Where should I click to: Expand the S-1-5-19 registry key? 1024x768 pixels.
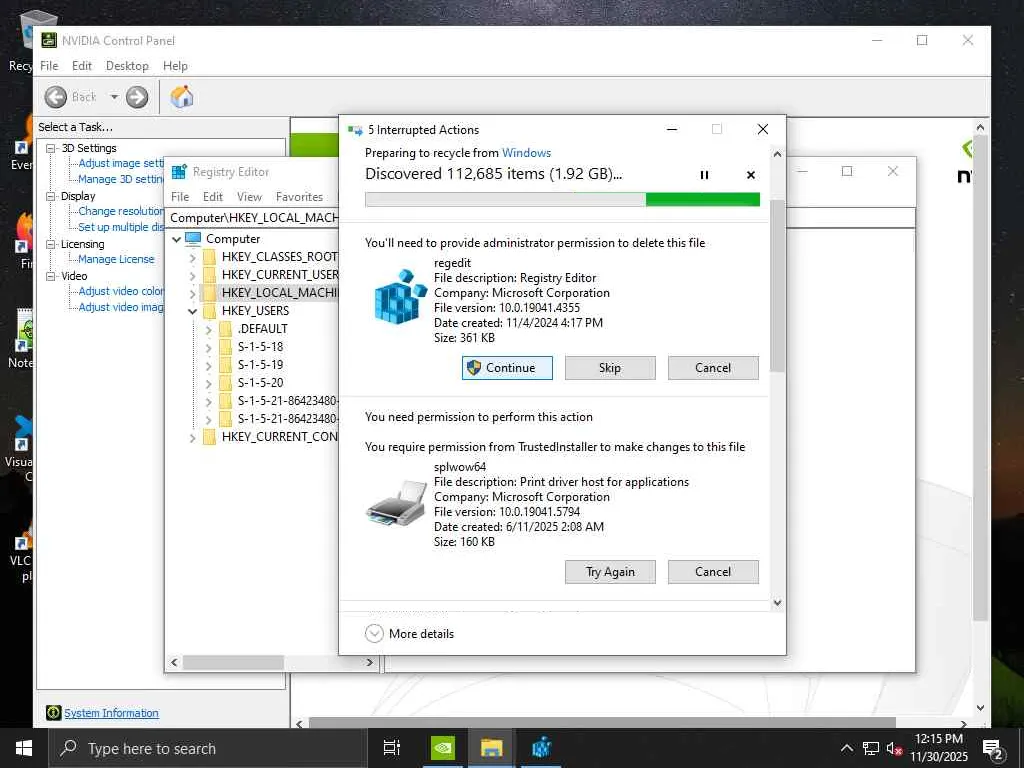(209, 365)
